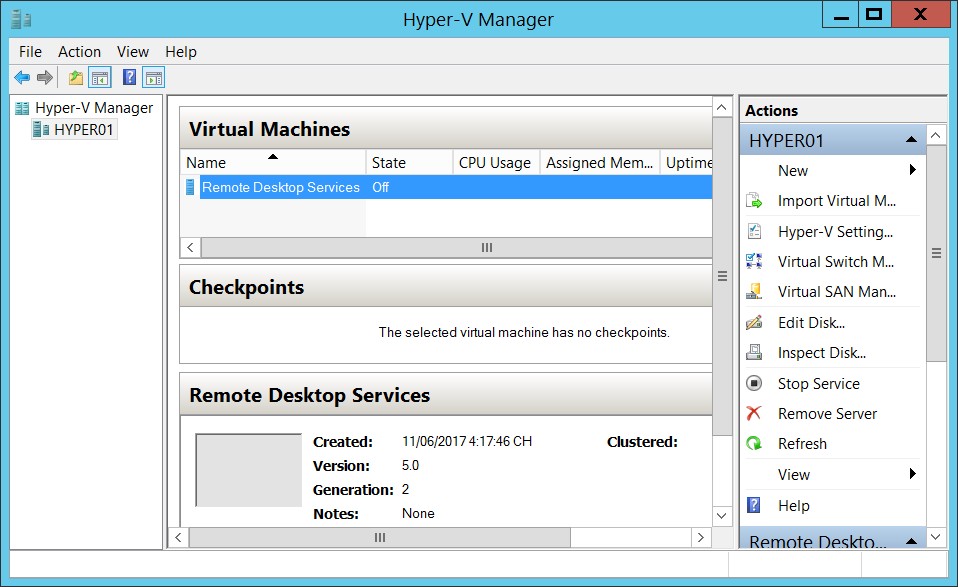This screenshot has width=958, height=587.
Task: Select HYPER01 in the console tree
Action: [x=84, y=129]
